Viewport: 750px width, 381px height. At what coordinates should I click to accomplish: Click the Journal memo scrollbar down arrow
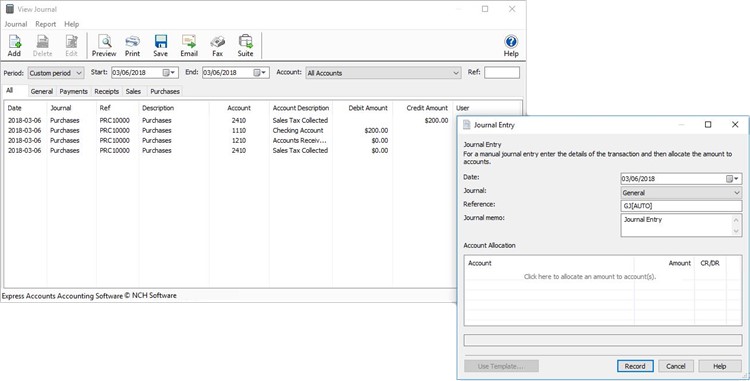(x=737, y=231)
